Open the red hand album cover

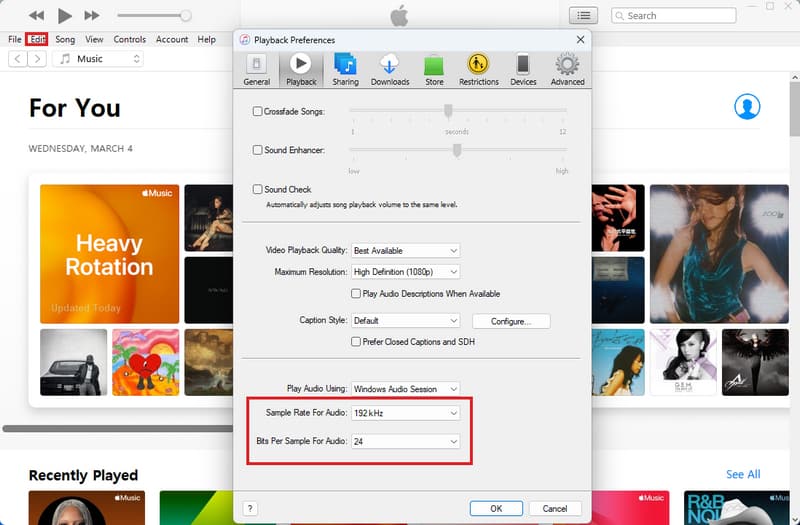pyautogui.click(x=618, y=218)
